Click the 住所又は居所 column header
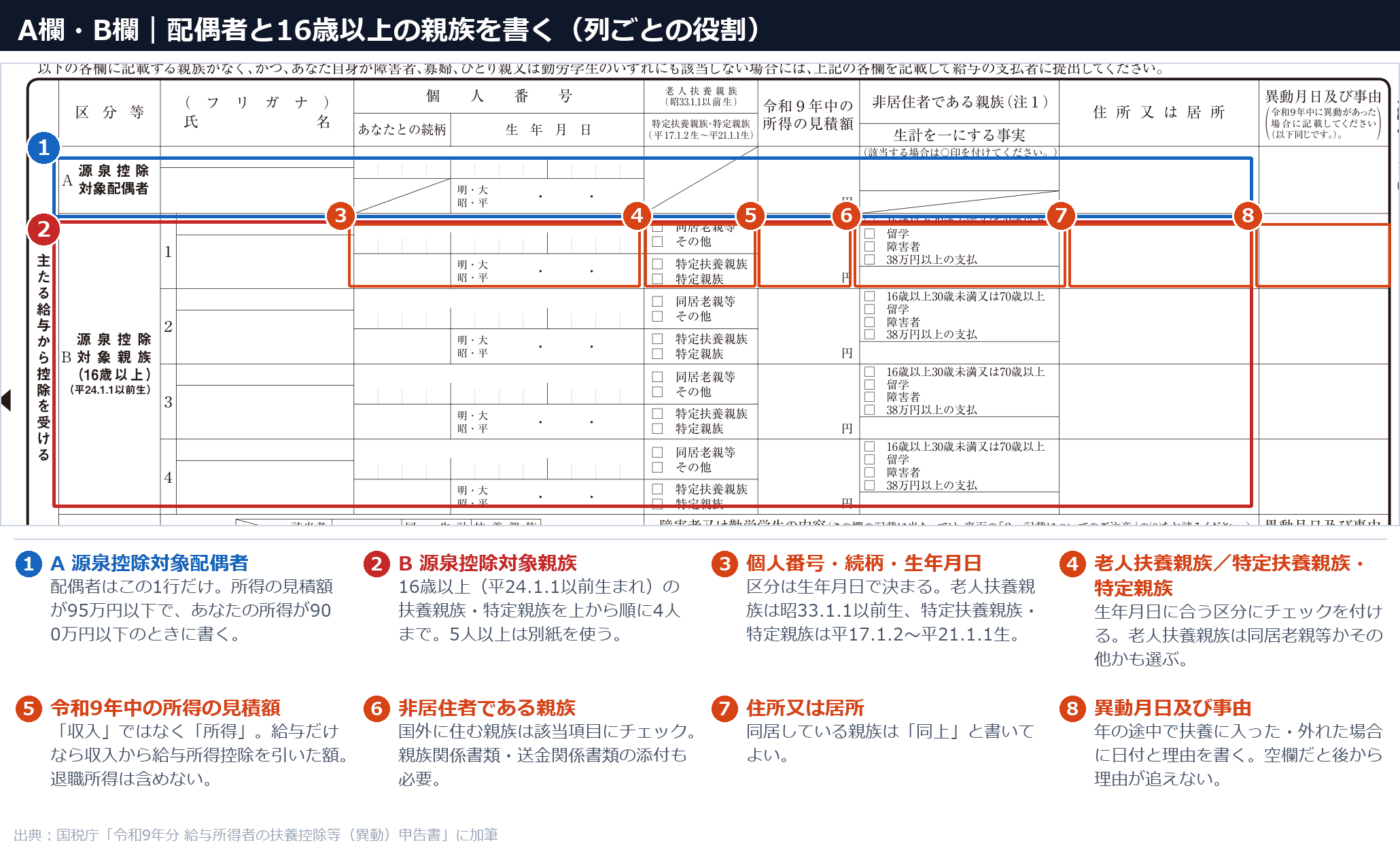This screenshot has height=852, width=1400. tap(1159, 113)
